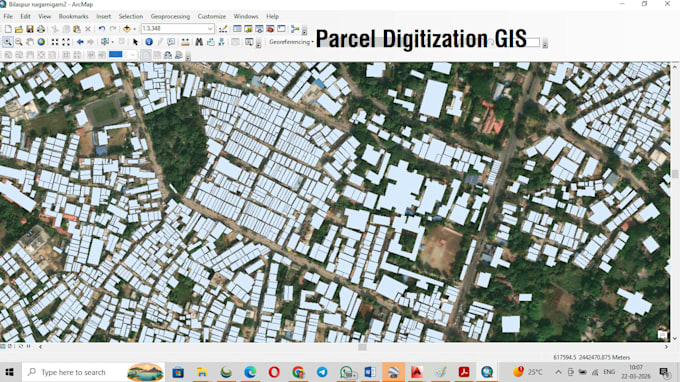Image resolution: width=680 pixels, height=382 pixels.
Task: Open the Catalog window icon
Action: [248, 29]
